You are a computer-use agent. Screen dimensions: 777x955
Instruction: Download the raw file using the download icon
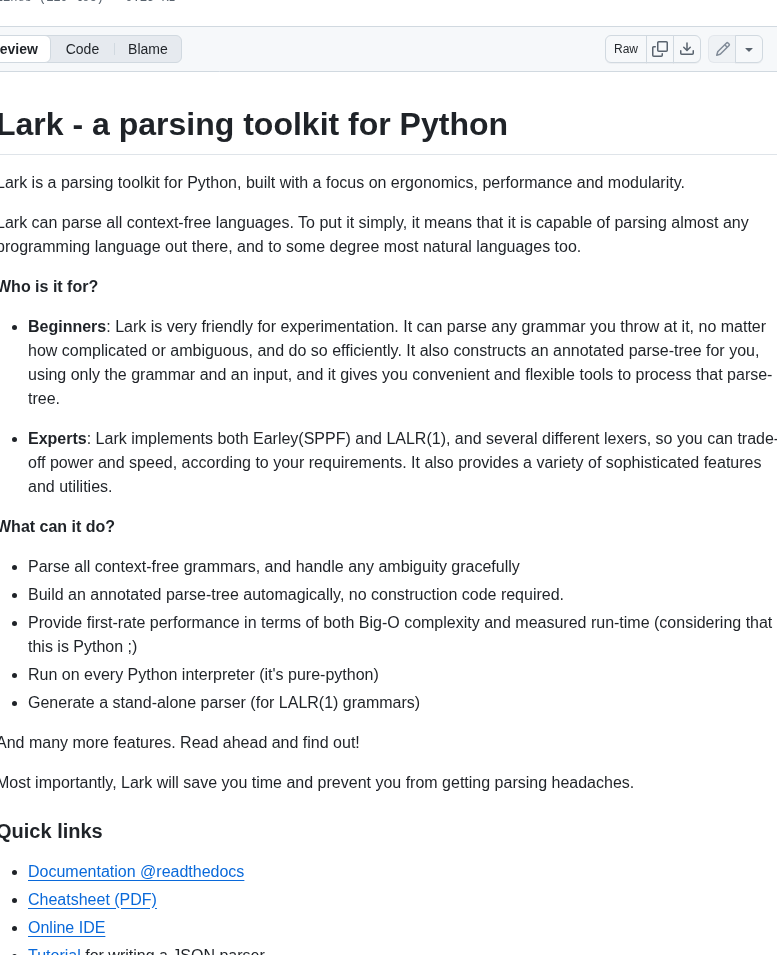pyautogui.click(x=686, y=48)
